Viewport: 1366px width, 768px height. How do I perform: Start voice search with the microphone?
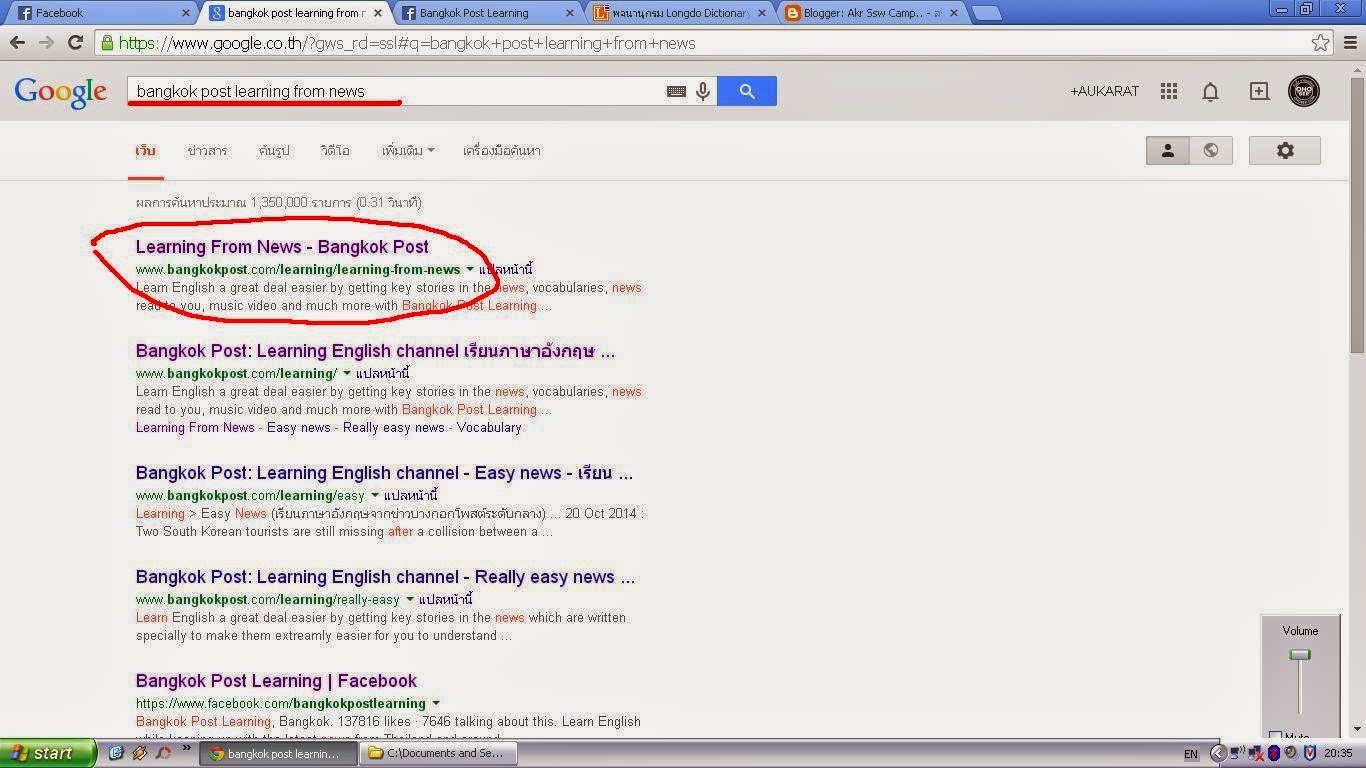(703, 91)
